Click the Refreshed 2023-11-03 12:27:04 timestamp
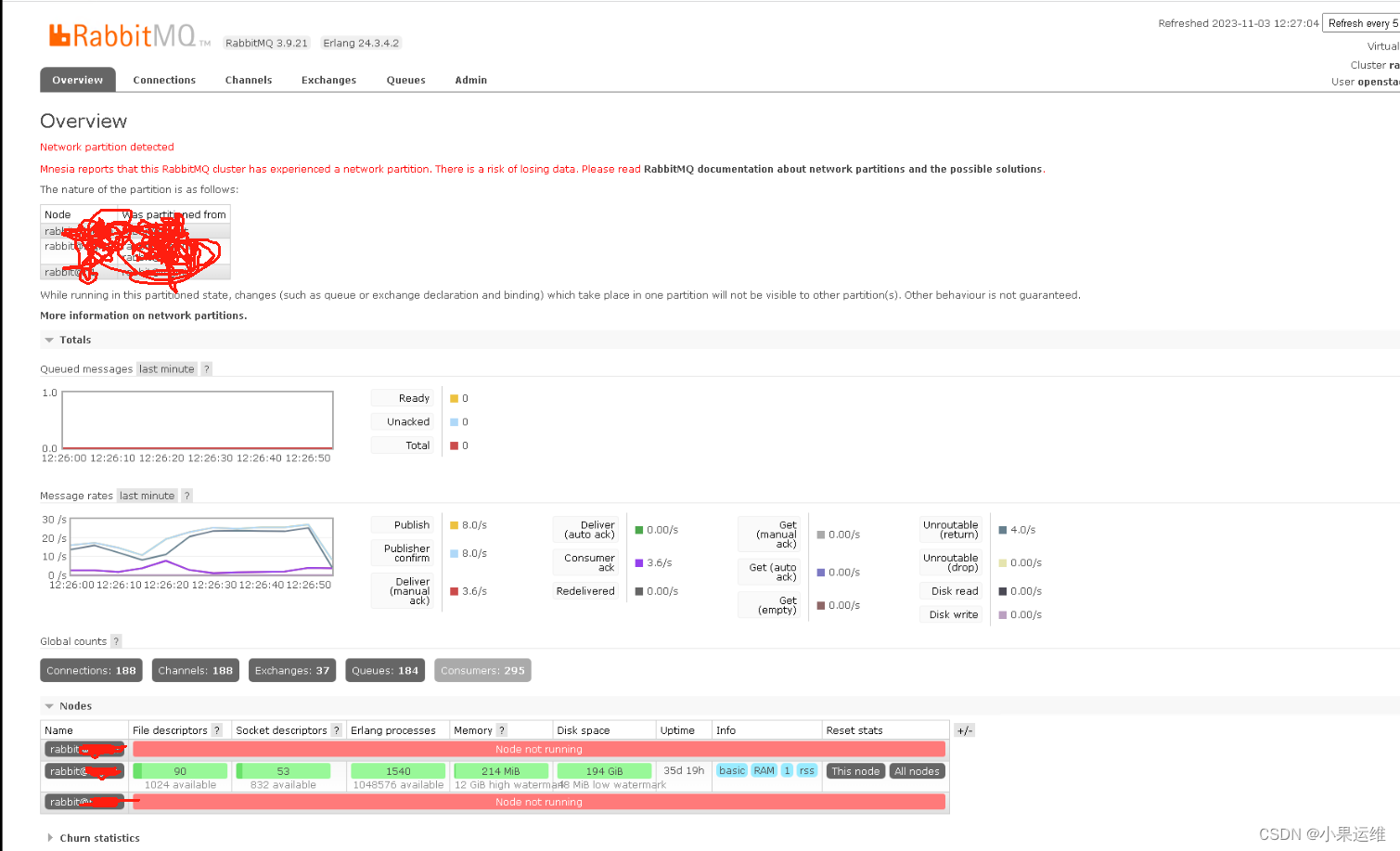 [x=1238, y=23]
